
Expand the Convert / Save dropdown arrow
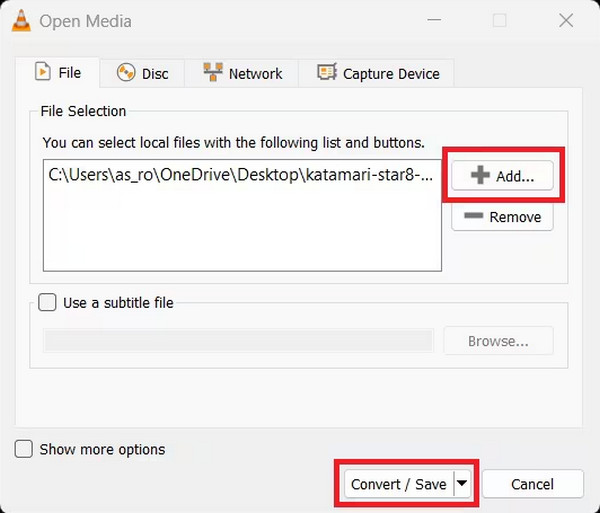point(462,484)
